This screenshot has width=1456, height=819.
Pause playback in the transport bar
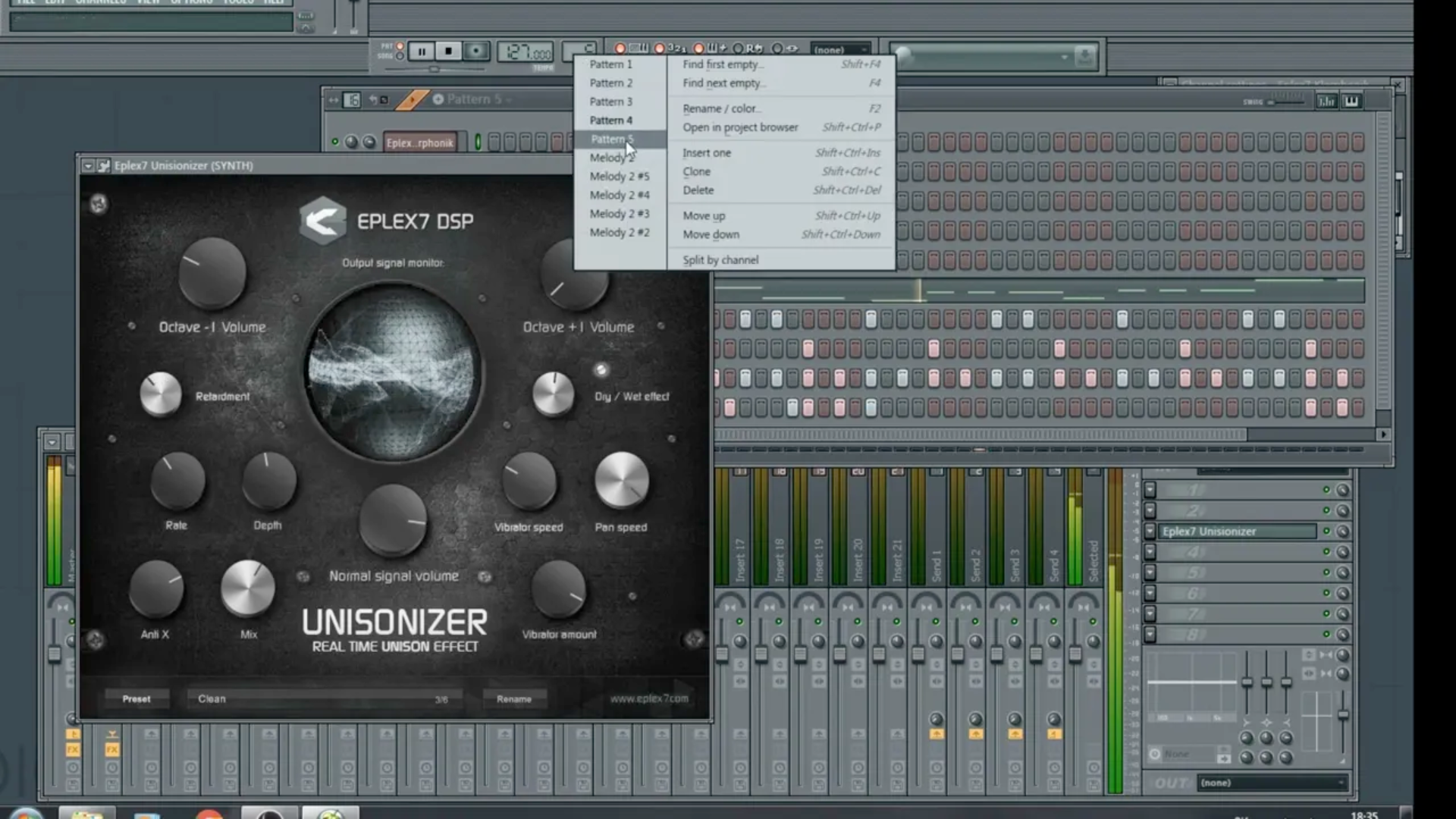point(422,51)
